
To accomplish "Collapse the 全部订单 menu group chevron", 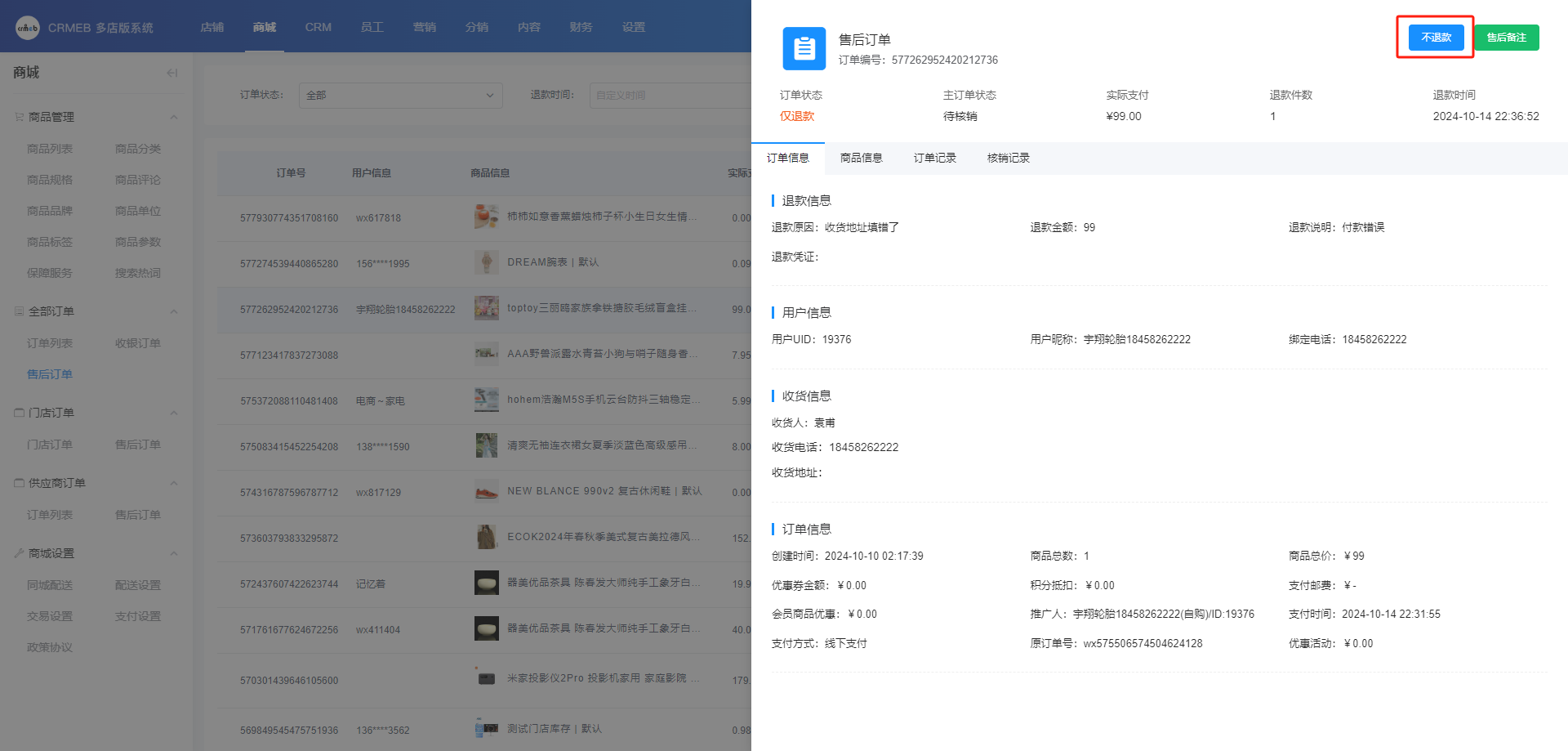I will (x=174, y=311).
